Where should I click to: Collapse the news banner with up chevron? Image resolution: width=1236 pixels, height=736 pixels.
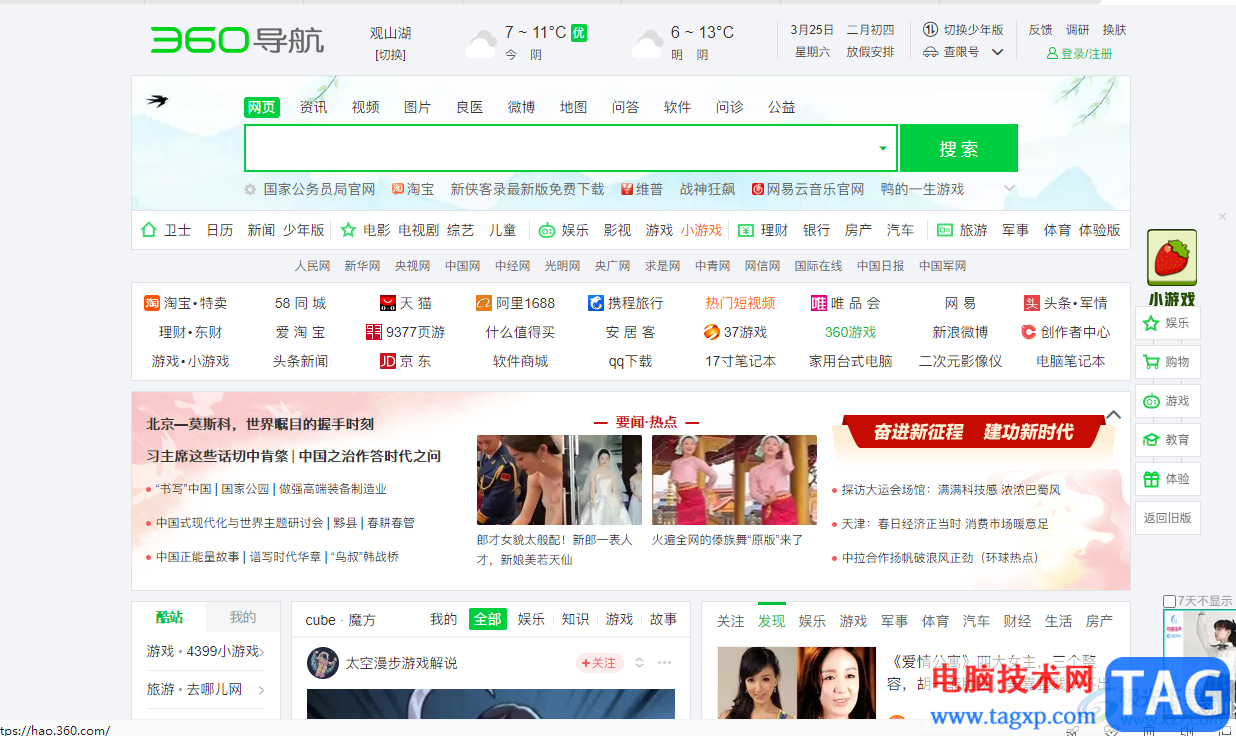[1113, 414]
